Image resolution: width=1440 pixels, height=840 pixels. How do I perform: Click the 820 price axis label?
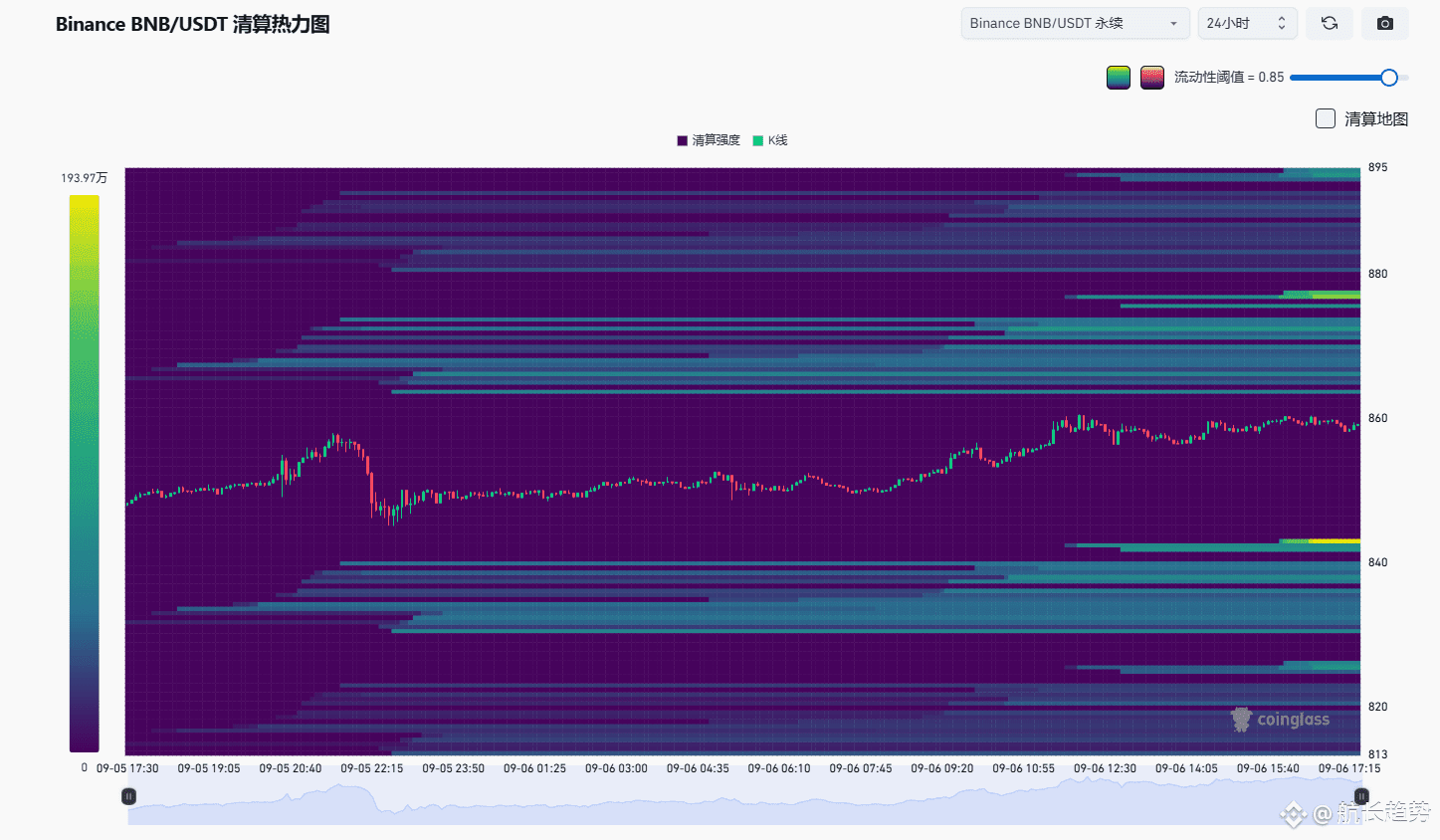(x=1377, y=707)
